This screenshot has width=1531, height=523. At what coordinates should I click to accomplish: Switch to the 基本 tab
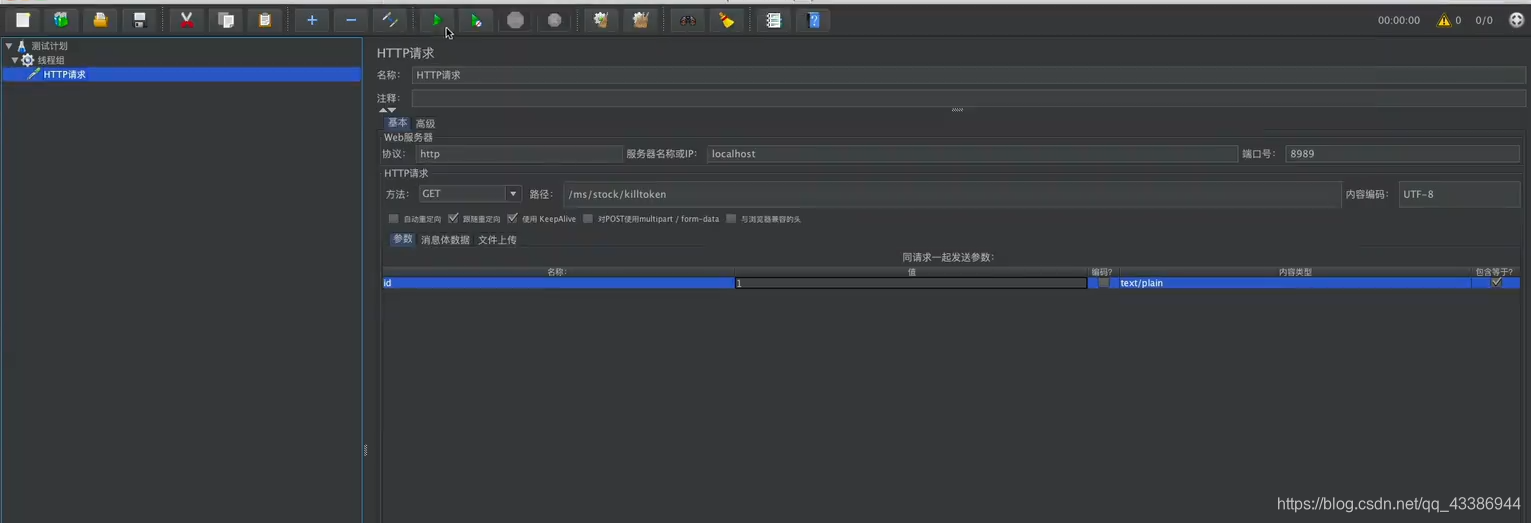(398, 123)
